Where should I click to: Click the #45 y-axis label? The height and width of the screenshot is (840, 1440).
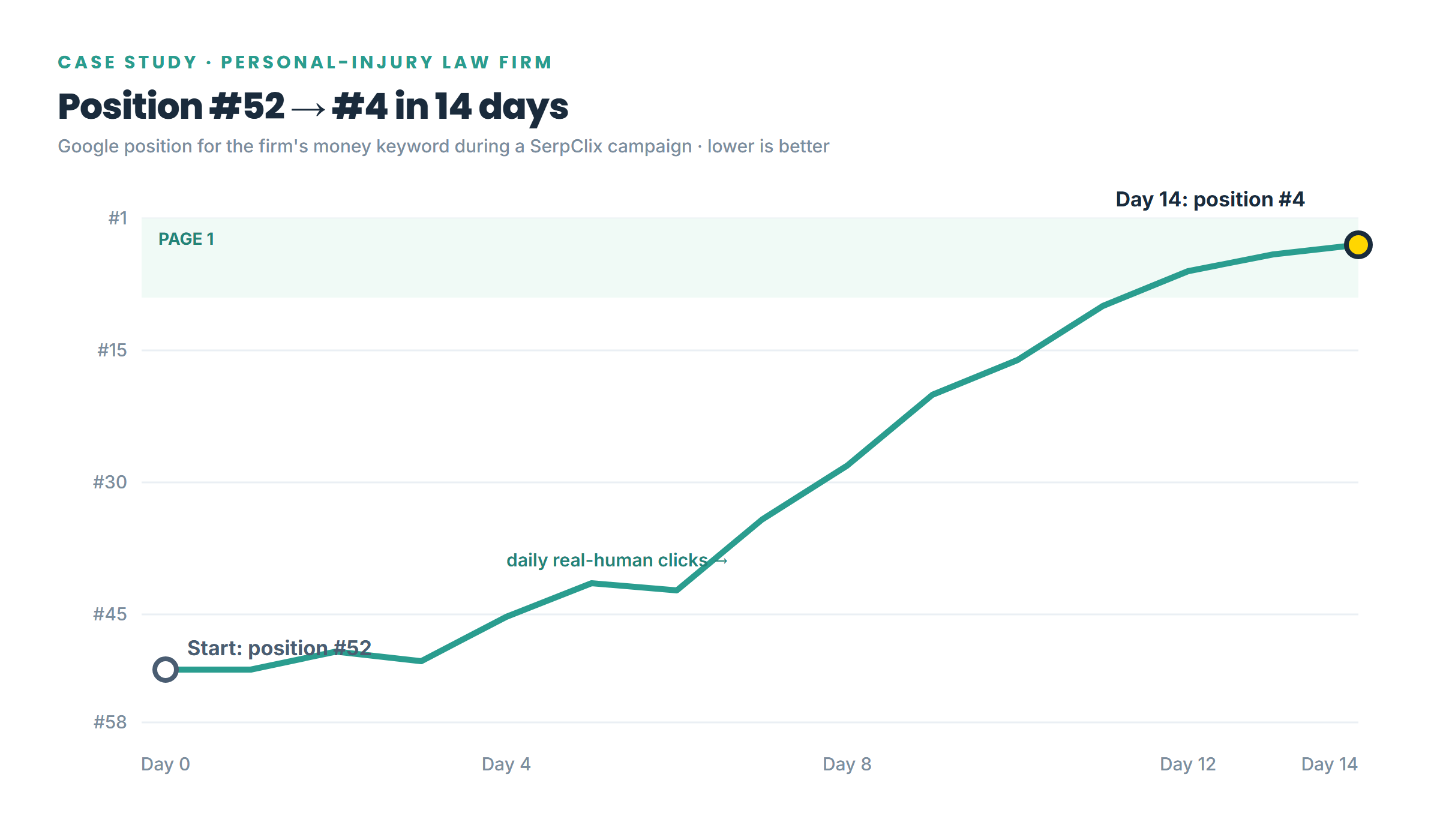pyautogui.click(x=110, y=614)
